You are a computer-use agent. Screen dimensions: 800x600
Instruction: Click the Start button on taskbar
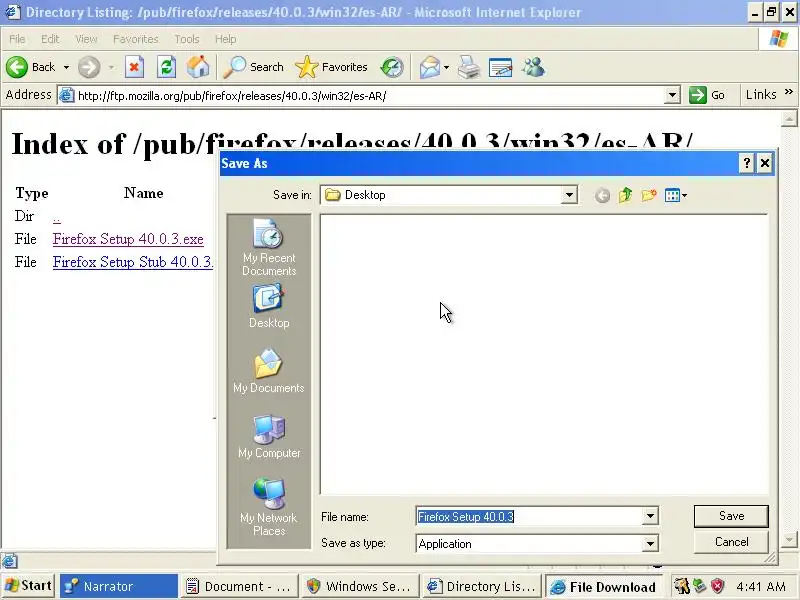pos(29,586)
